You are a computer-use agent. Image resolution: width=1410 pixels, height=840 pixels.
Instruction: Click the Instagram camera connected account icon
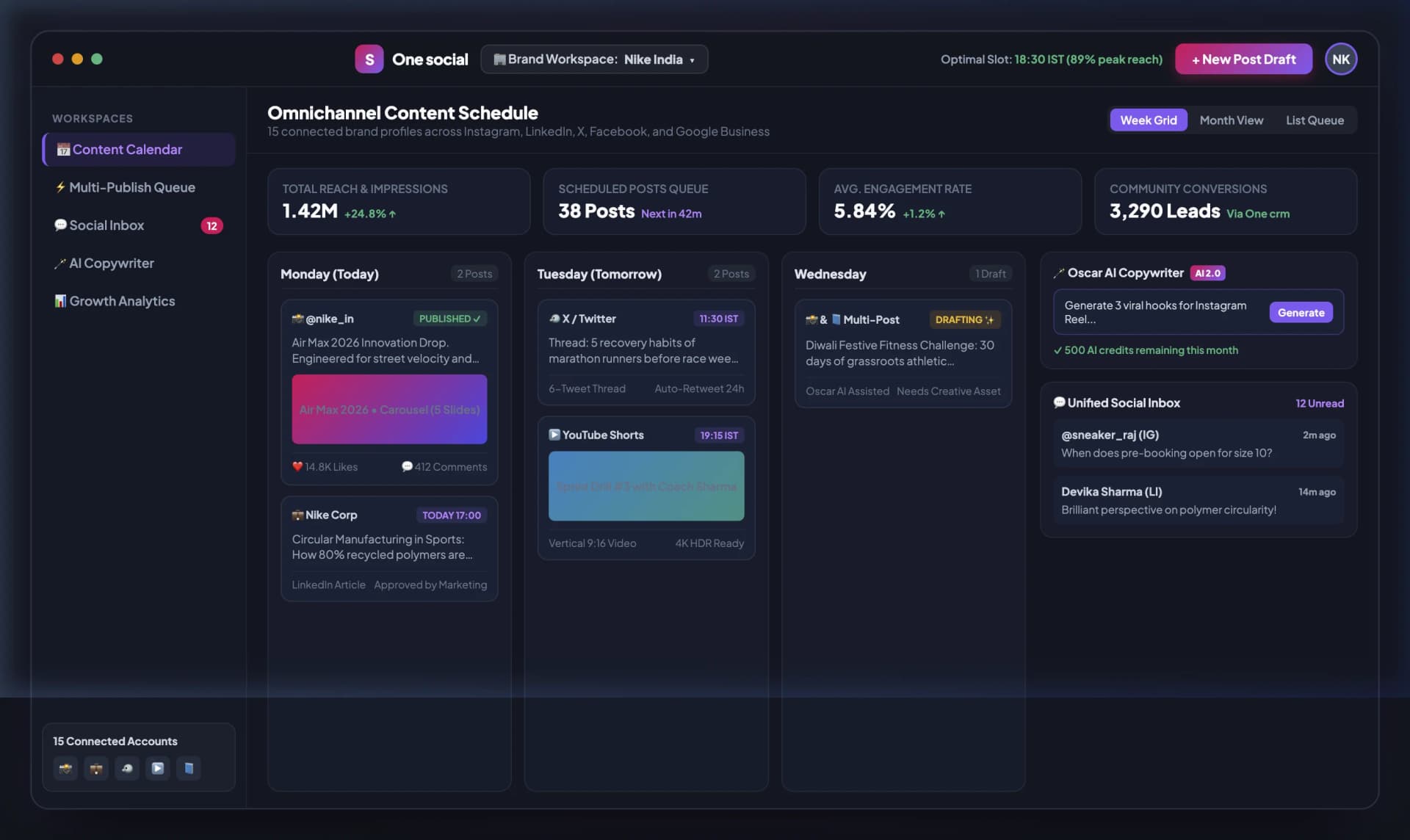pyautogui.click(x=66, y=768)
